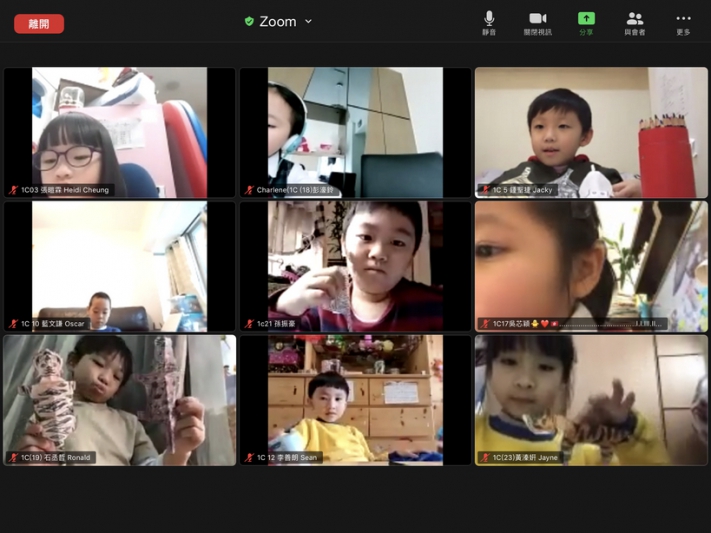The width and height of the screenshot is (711, 533).
Task: Open the green 分享 share screen icon
Action: [586, 22]
